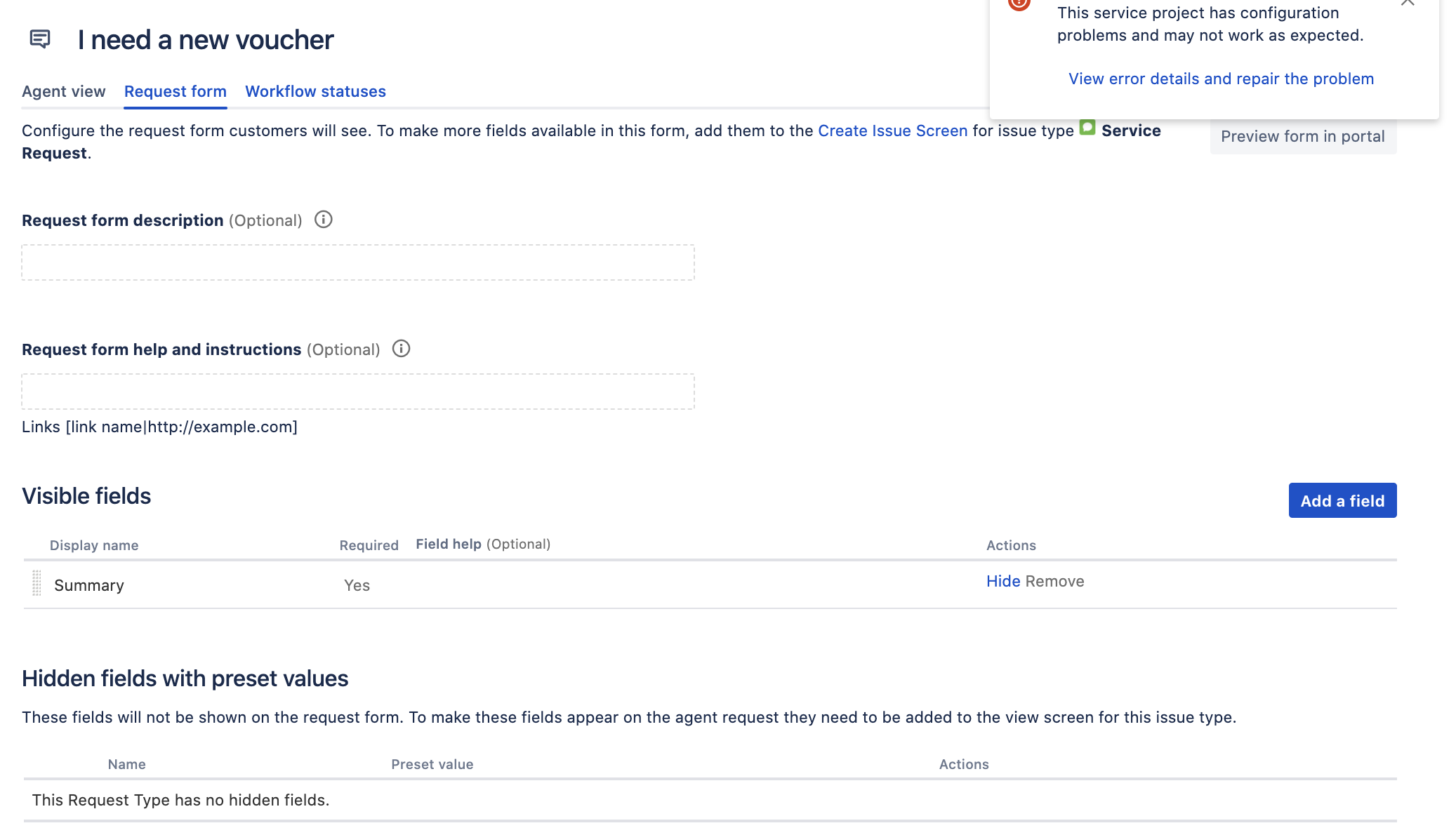Select the Request form tab
1456x835 pixels.
[x=176, y=91]
